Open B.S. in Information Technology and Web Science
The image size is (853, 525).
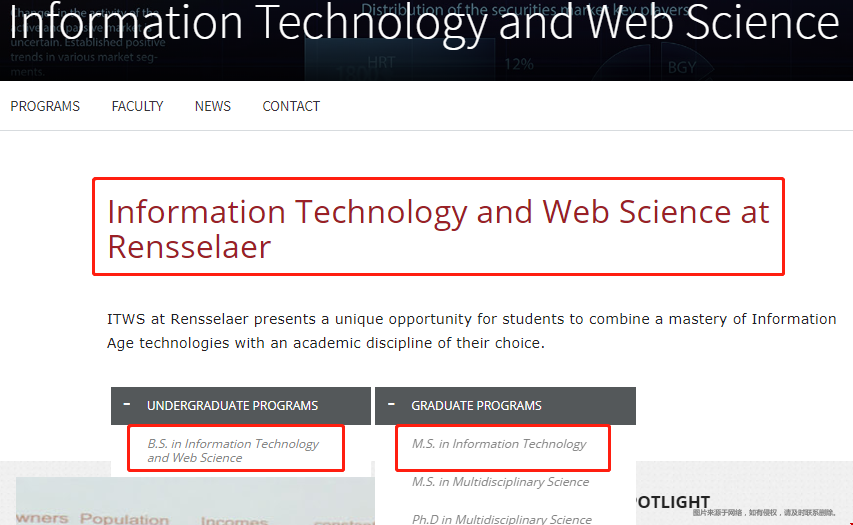point(233,451)
